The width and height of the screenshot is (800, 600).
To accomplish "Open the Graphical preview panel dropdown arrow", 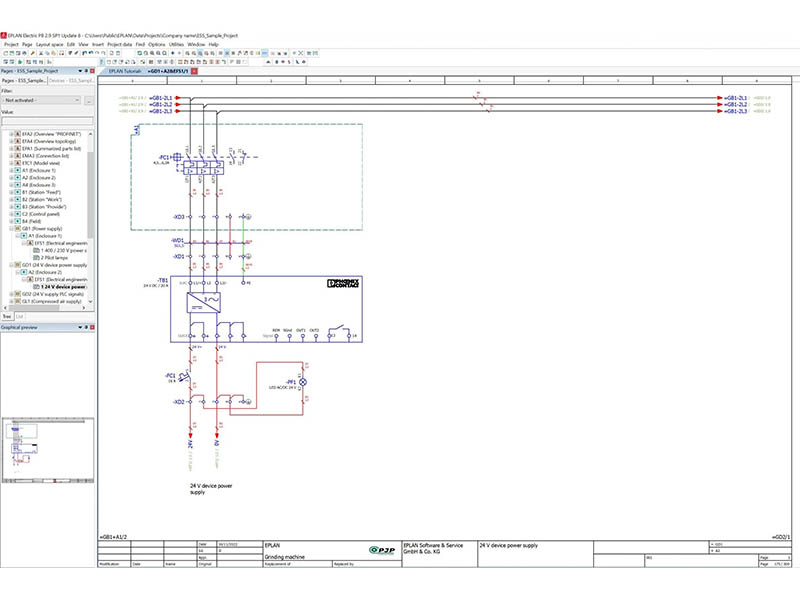I will (x=80, y=327).
